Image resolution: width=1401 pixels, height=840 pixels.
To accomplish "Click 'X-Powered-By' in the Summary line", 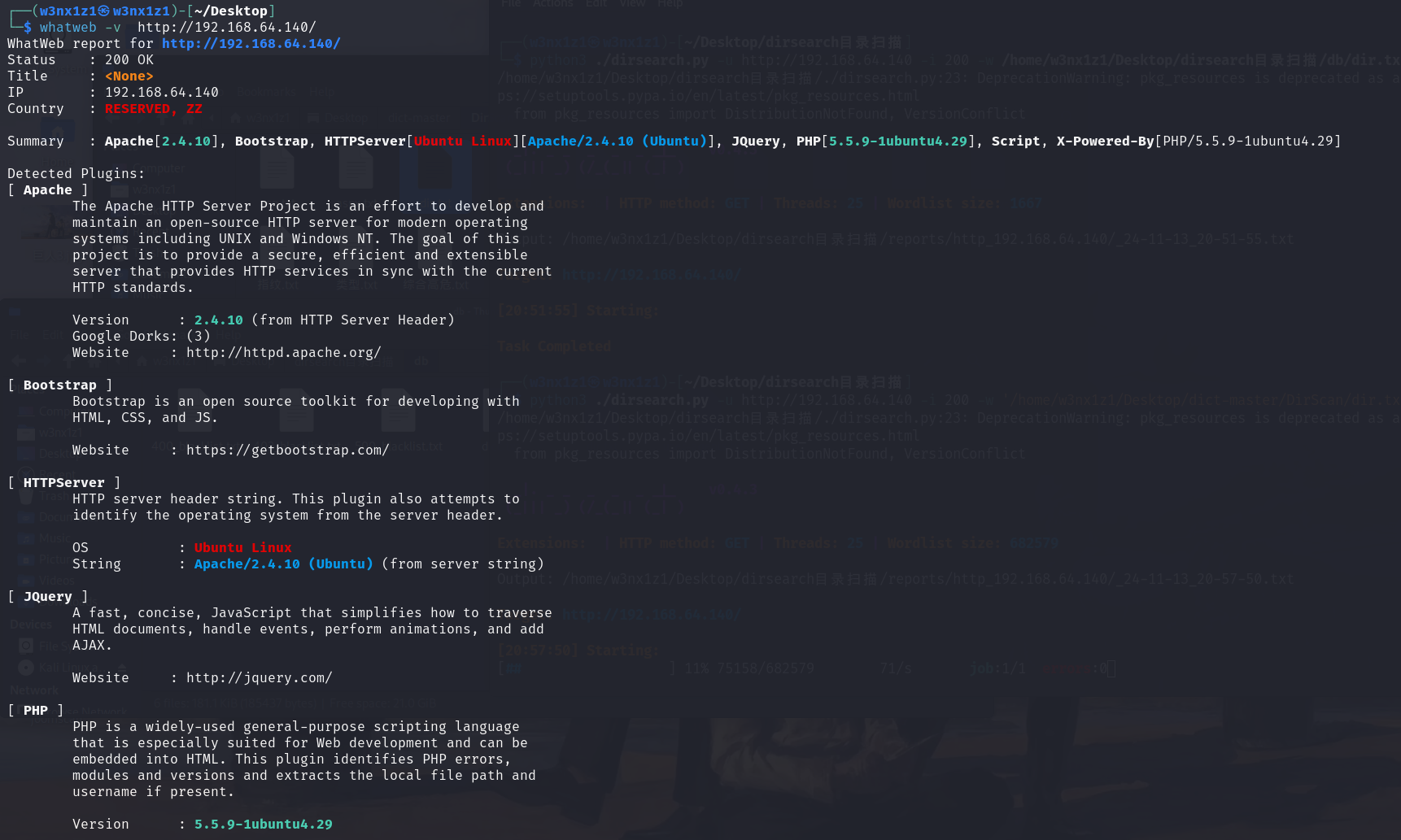I will pyautogui.click(x=1105, y=141).
